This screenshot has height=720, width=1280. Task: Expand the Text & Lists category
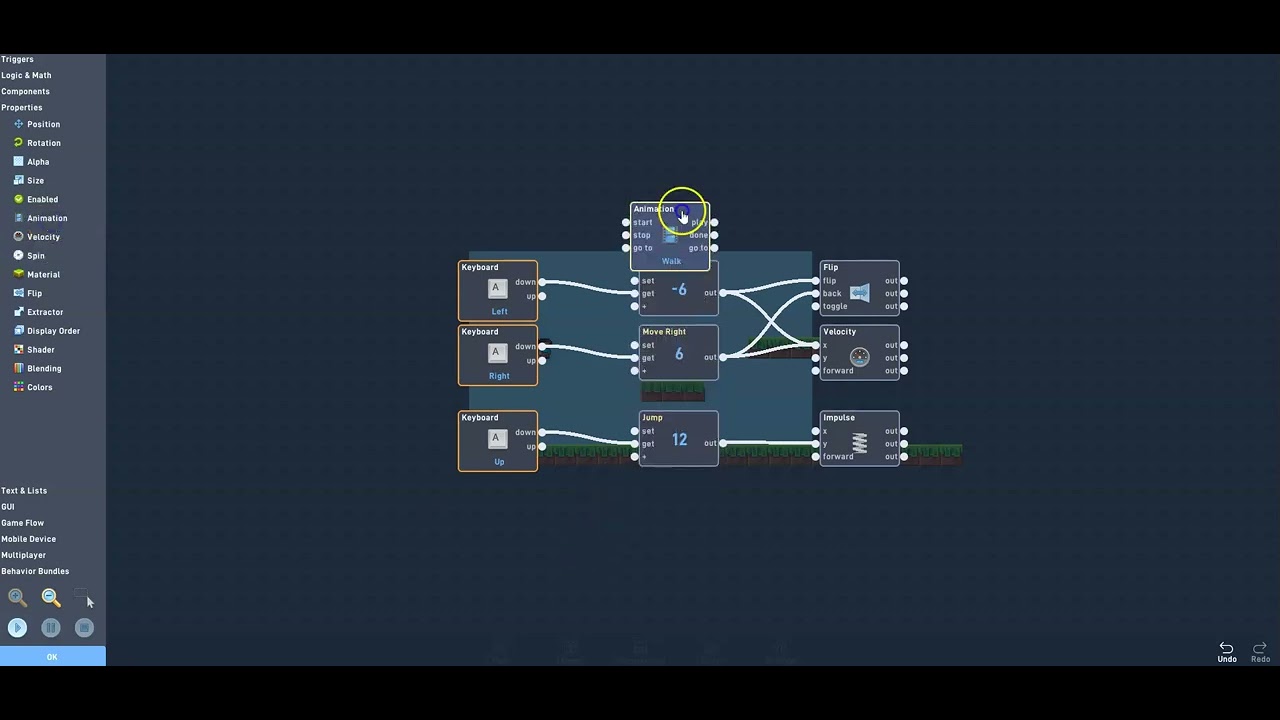(x=24, y=491)
